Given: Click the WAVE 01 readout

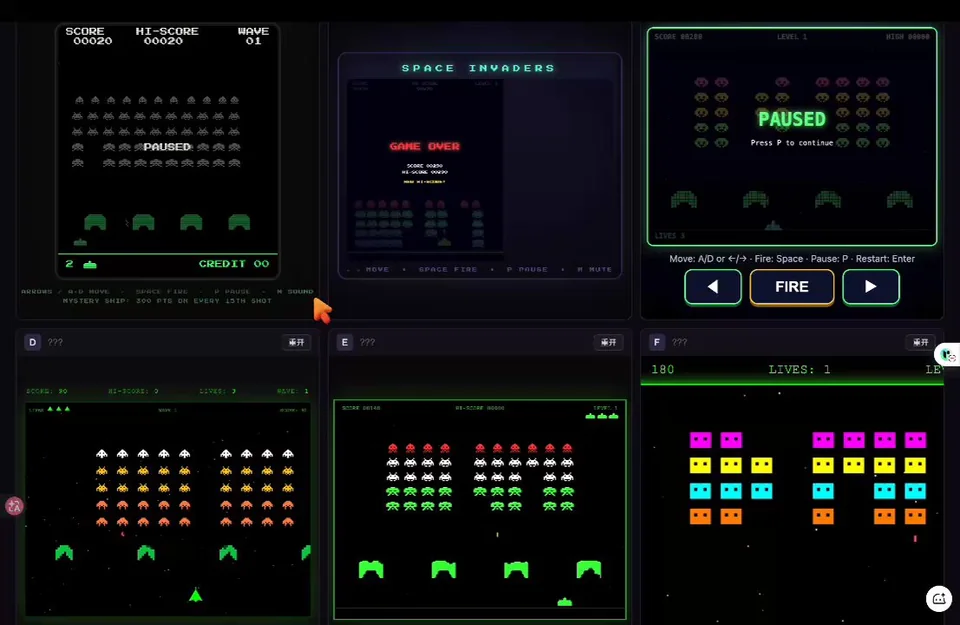Looking at the screenshot, I should (253, 36).
